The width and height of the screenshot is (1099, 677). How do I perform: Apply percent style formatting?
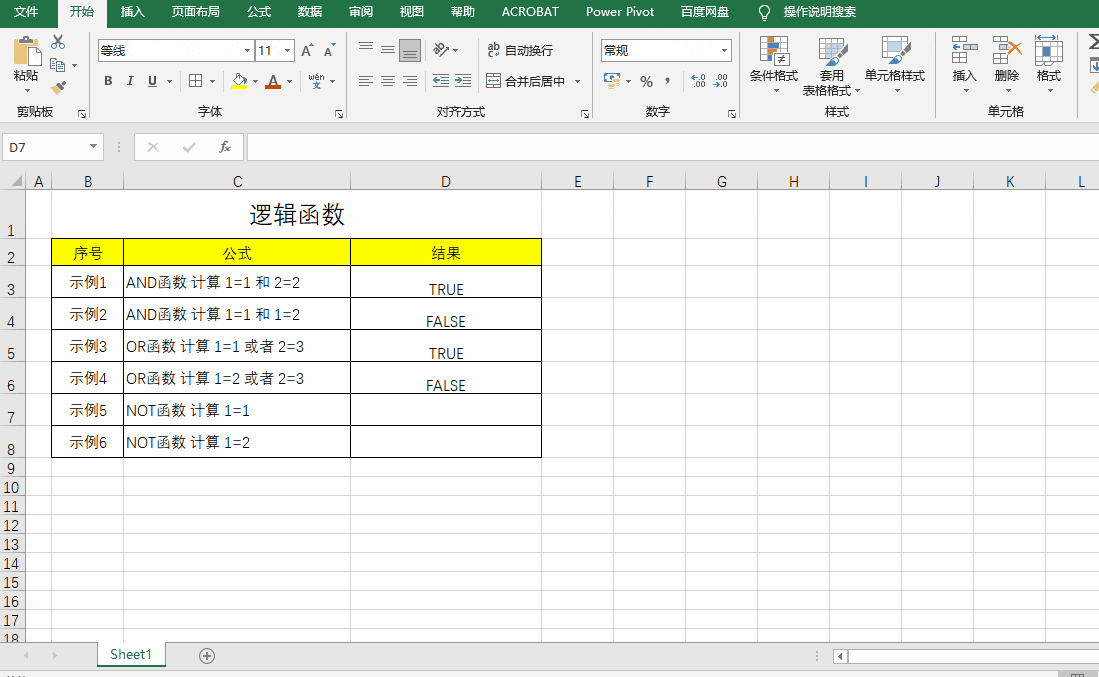[x=646, y=81]
